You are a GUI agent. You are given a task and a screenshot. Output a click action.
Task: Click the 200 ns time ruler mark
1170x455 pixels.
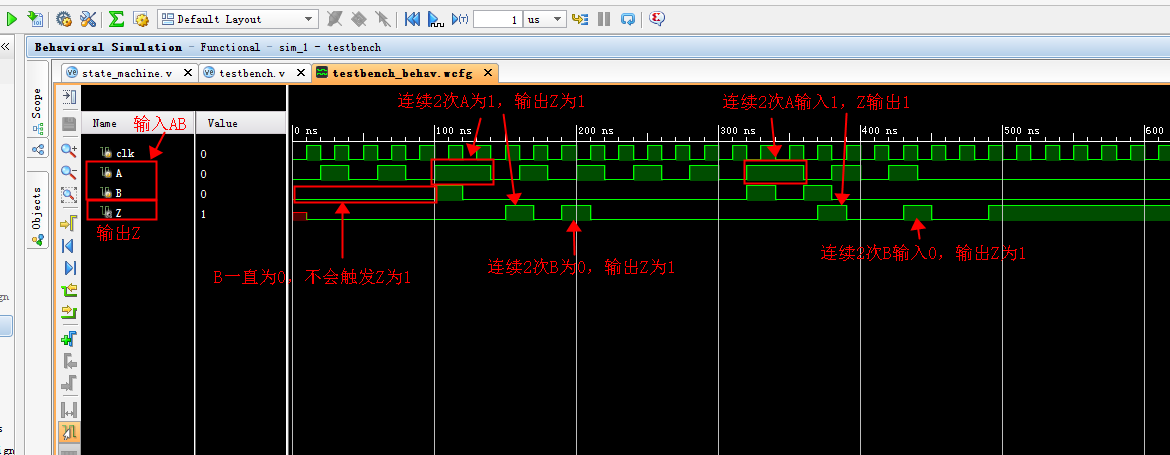pyautogui.click(x=596, y=131)
